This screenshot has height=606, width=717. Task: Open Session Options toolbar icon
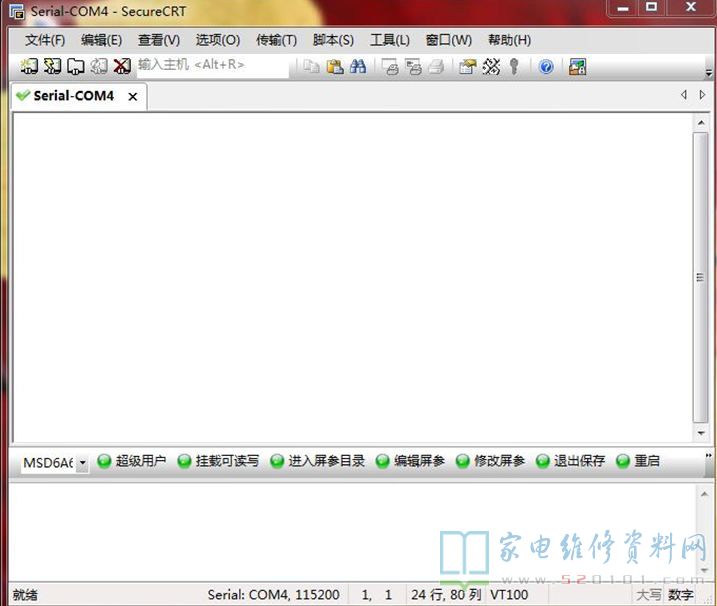pos(467,66)
